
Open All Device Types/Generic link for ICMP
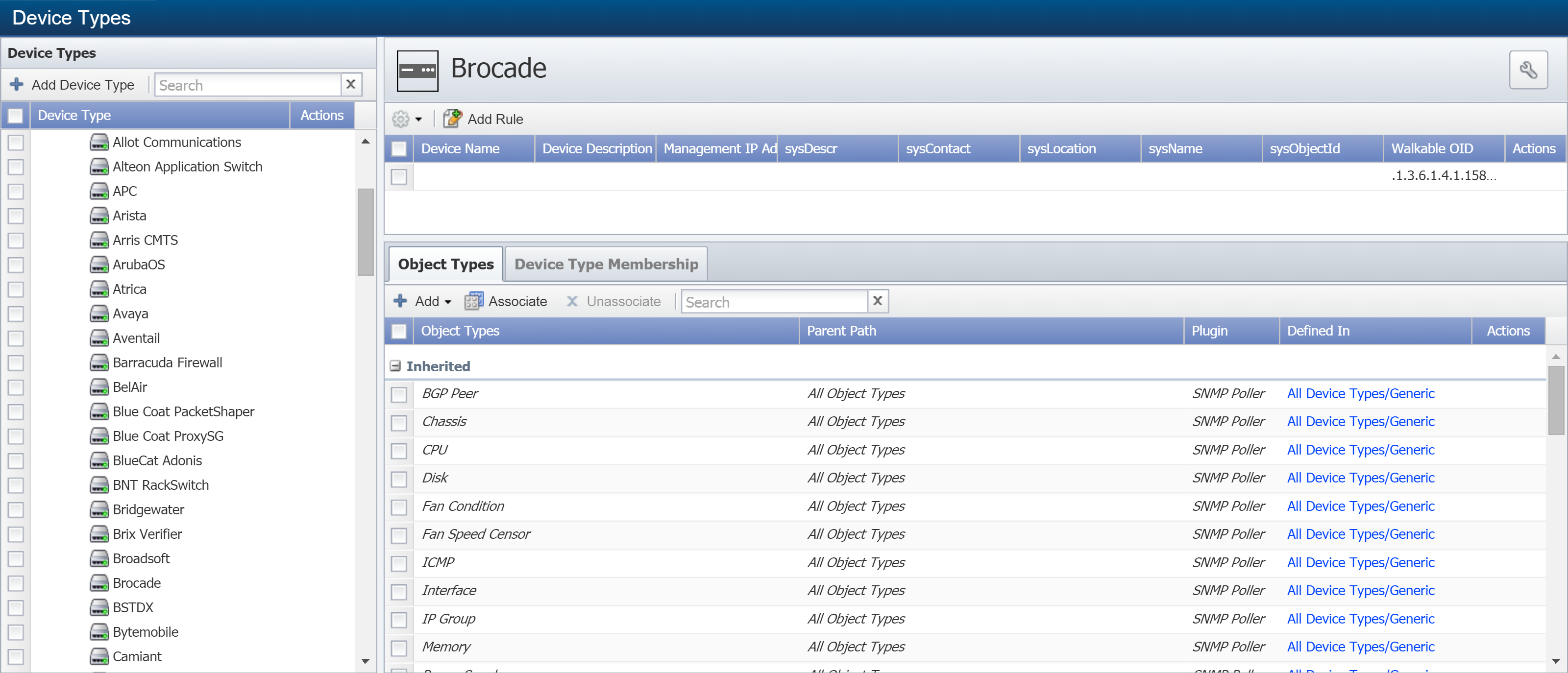point(1360,562)
